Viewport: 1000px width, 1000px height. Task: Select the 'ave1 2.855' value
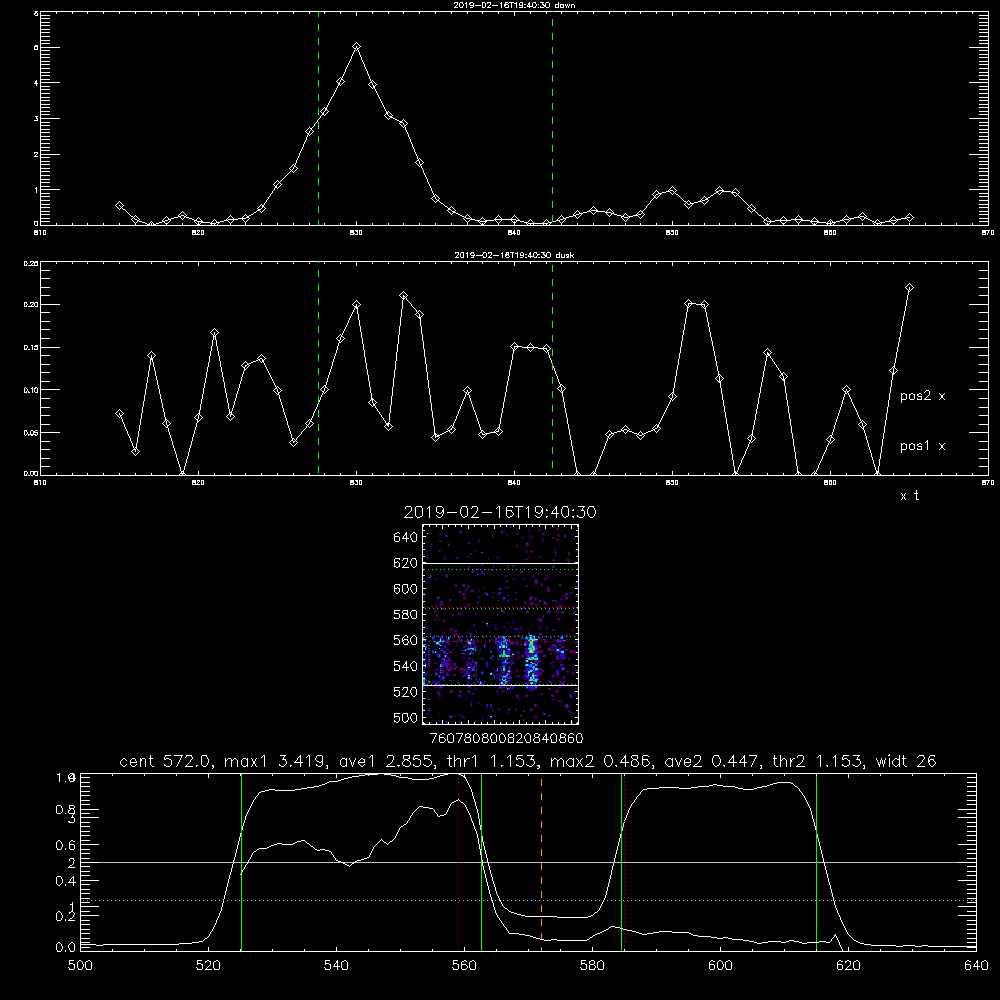(x=385, y=761)
